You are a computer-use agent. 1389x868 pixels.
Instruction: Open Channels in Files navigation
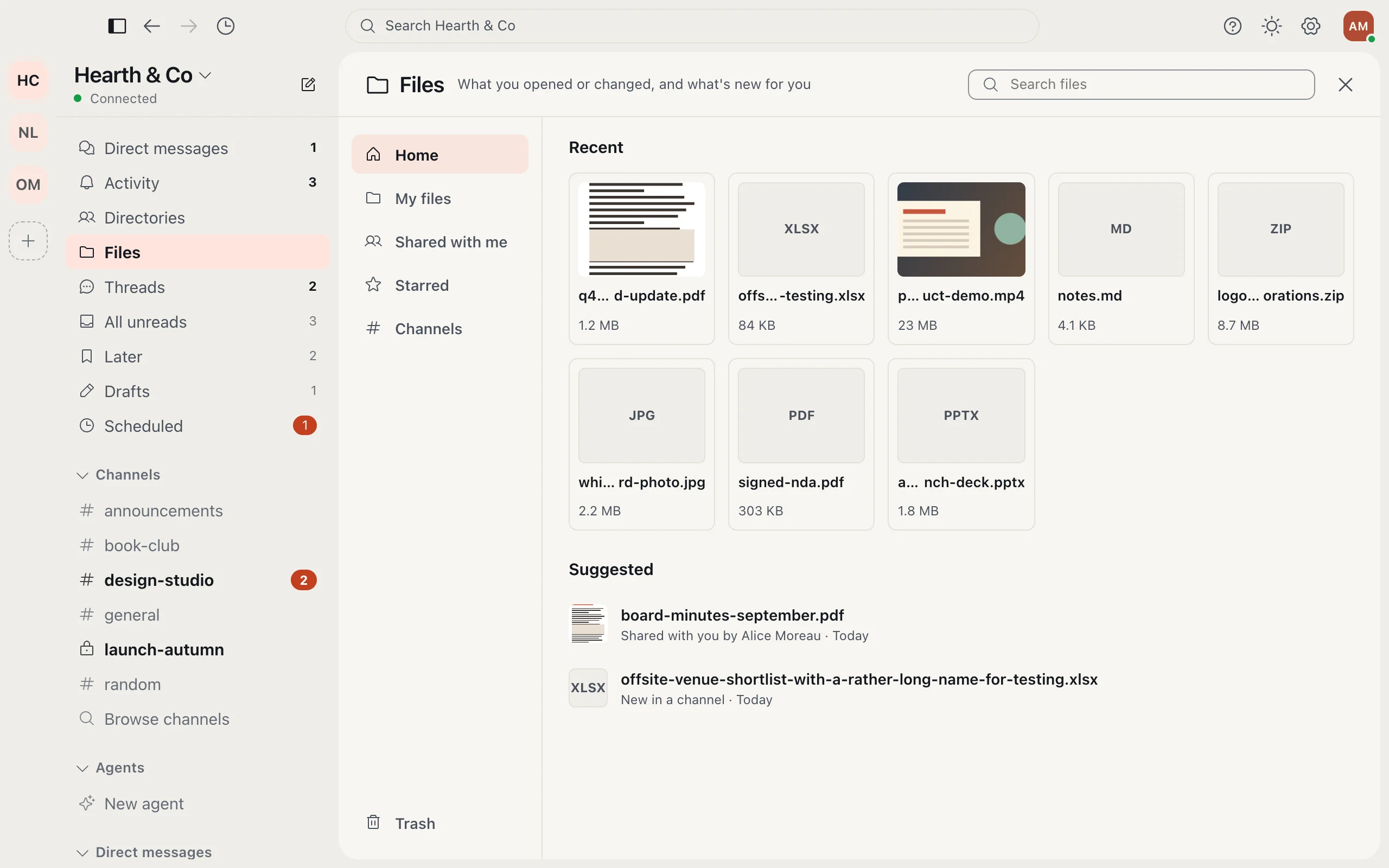click(439, 328)
